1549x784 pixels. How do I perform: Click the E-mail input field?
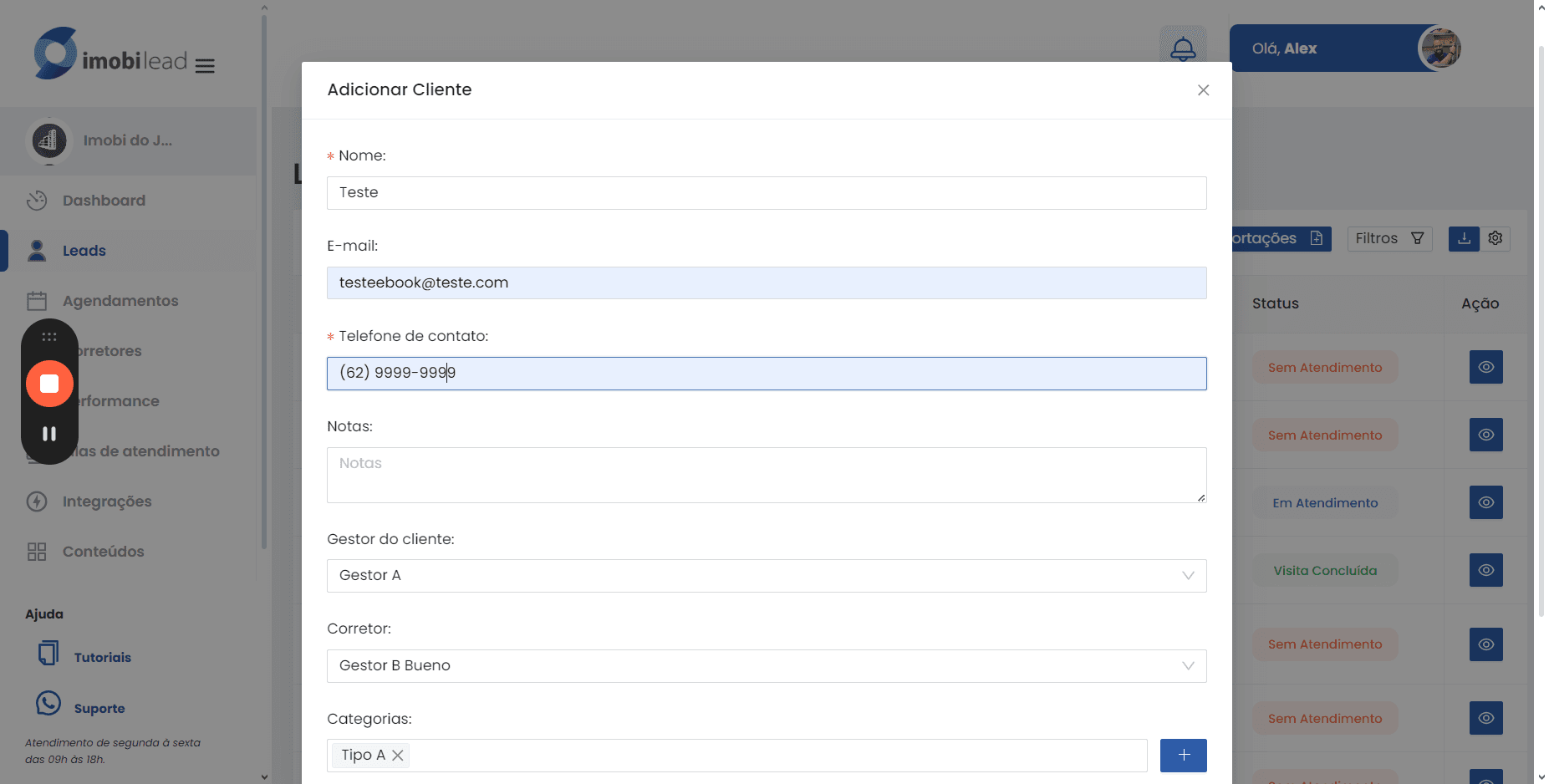tap(767, 283)
